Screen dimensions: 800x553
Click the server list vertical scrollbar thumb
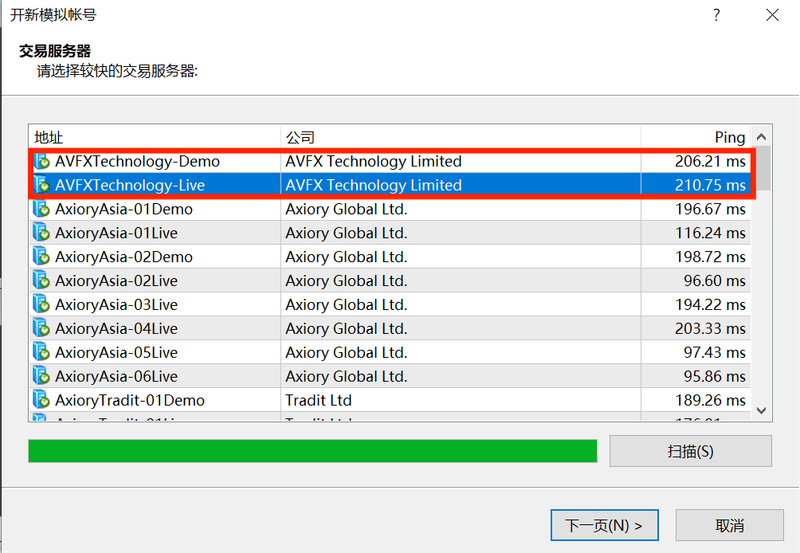point(762,168)
